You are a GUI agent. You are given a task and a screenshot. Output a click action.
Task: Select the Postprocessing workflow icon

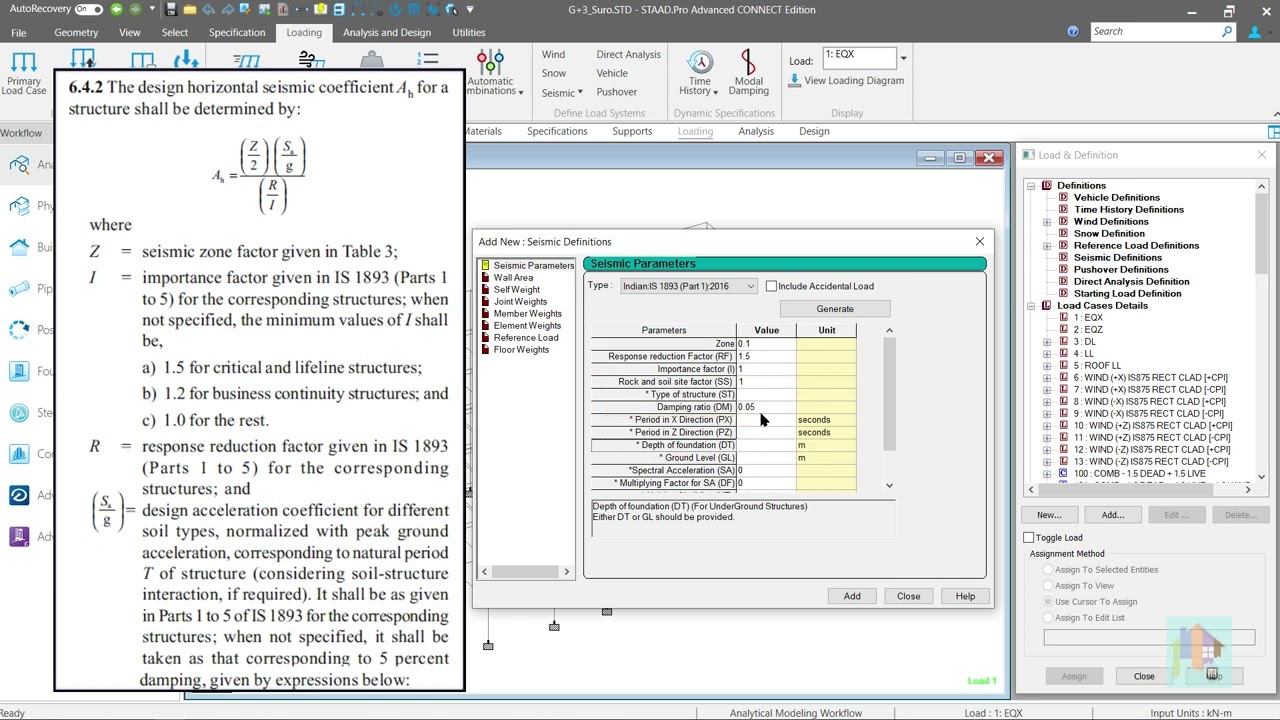19,329
